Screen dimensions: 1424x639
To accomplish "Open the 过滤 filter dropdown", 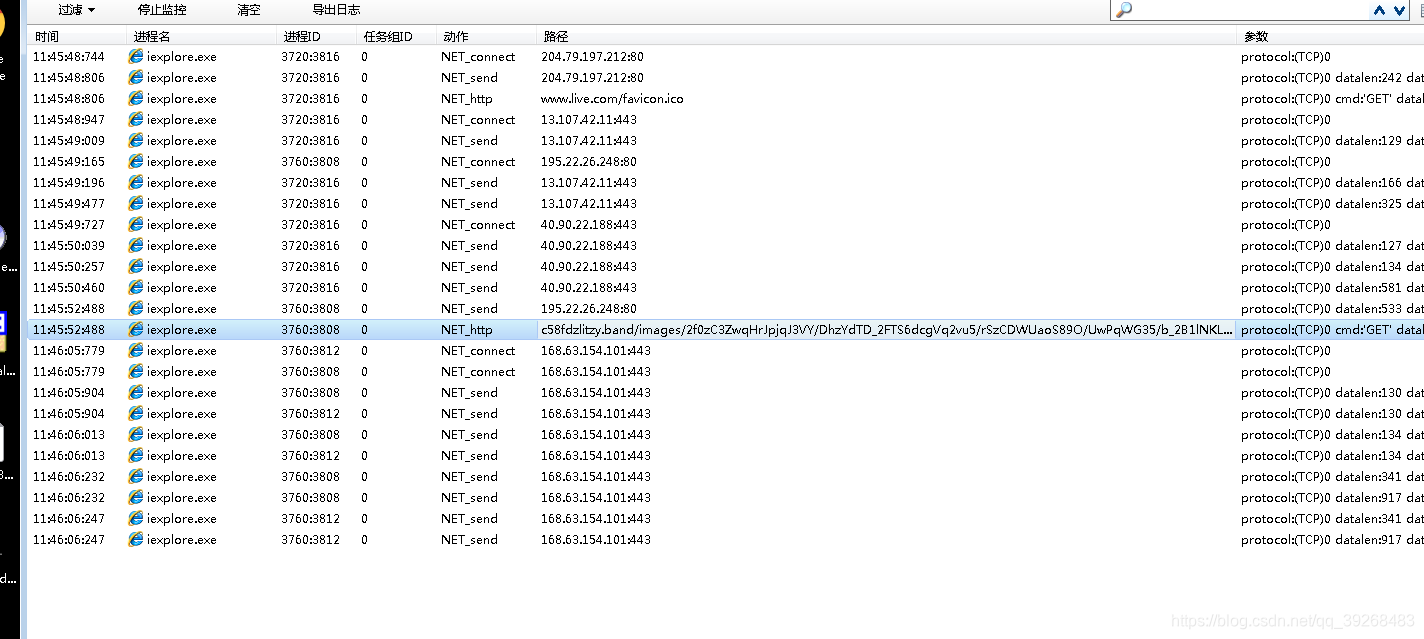I will 76,10.
